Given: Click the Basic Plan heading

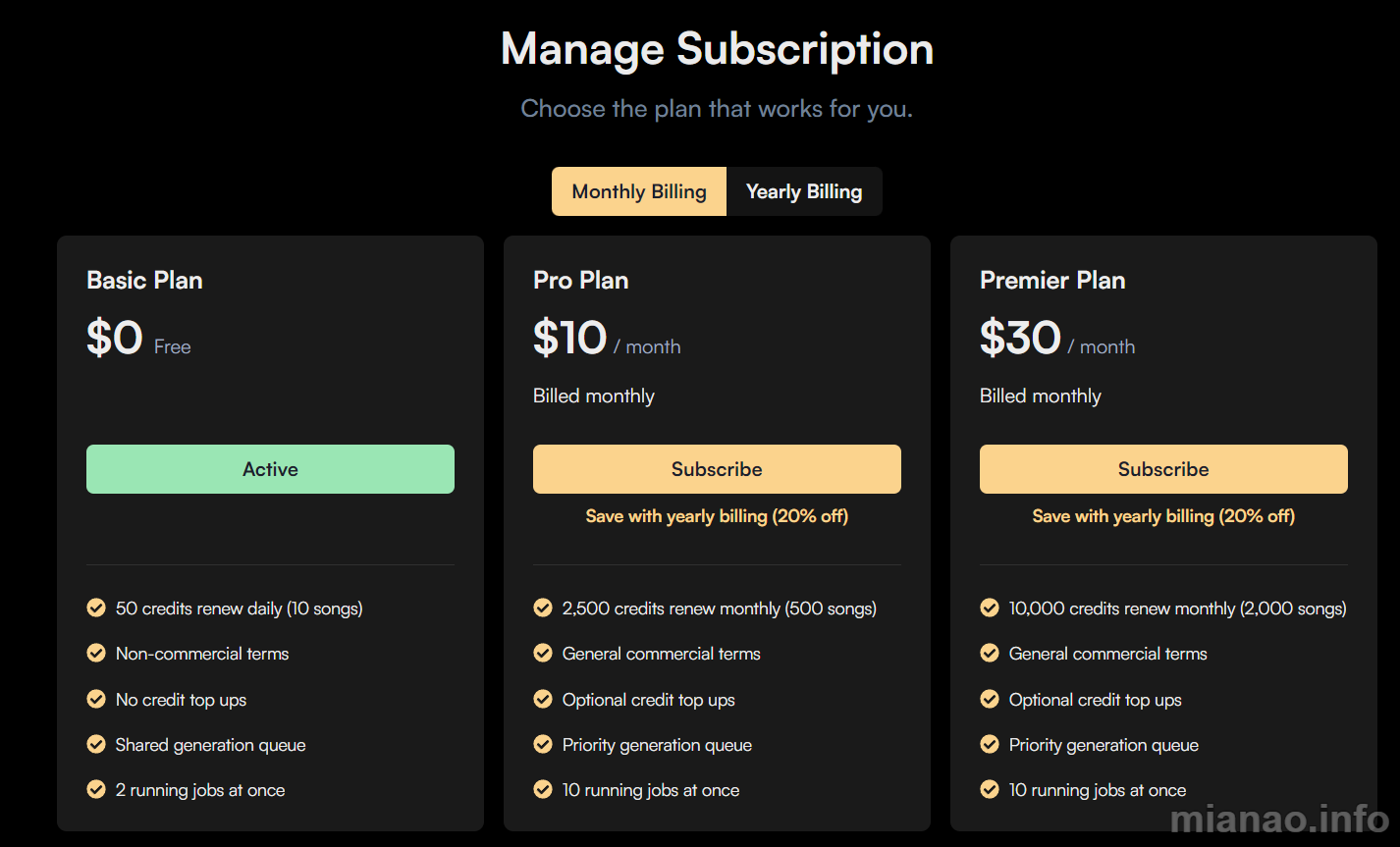Looking at the screenshot, I should coord(144,281).
